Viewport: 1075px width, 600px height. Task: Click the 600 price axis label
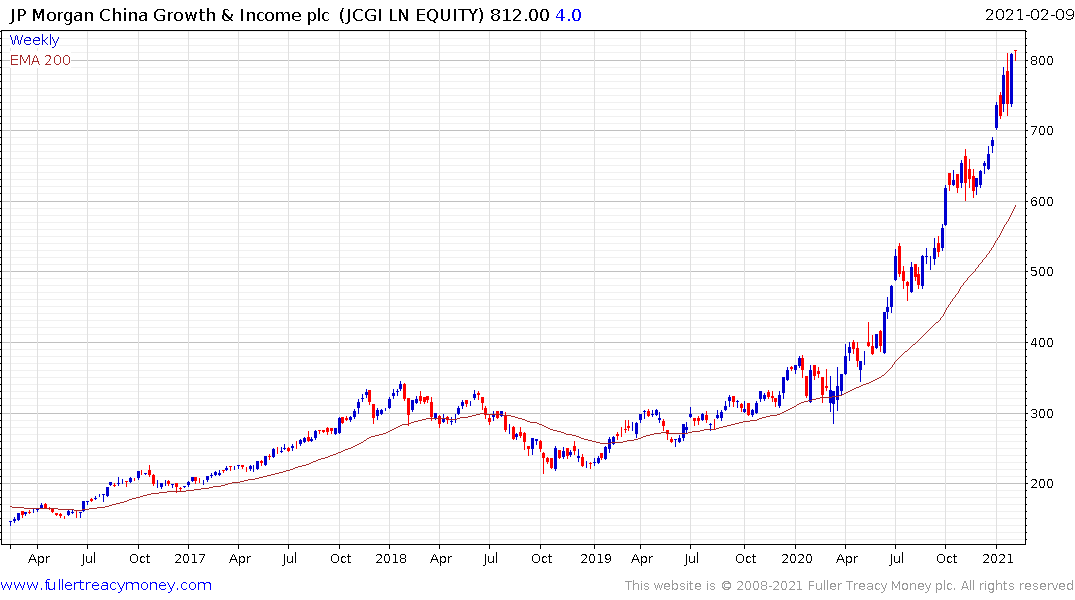(x=1041, y=202)
